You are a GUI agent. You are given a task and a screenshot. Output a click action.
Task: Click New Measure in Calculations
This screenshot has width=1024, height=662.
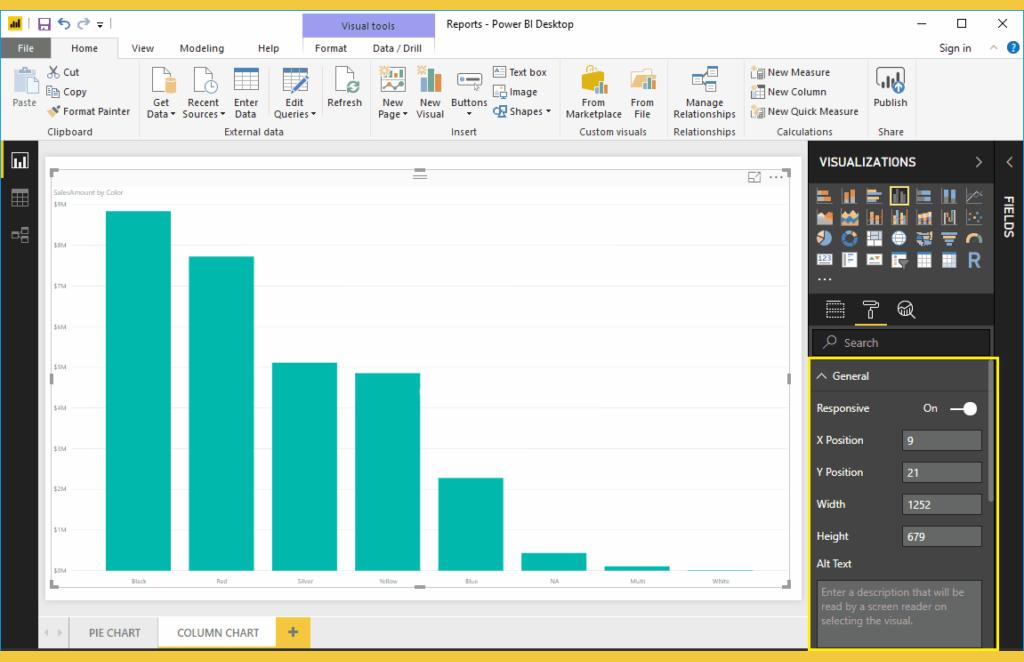pos(797,72)
